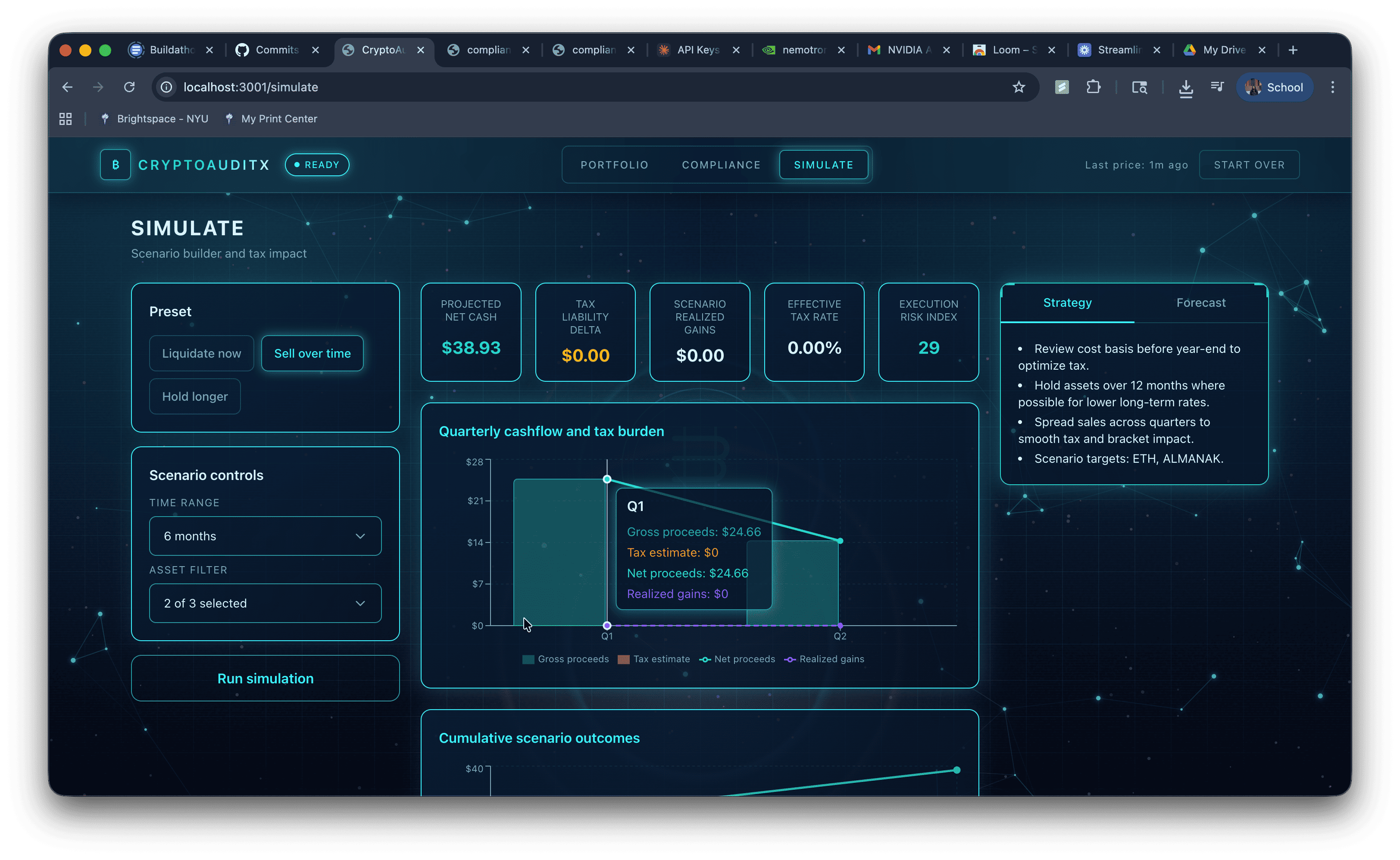Select the Sell over time preset

click(312, 353)
